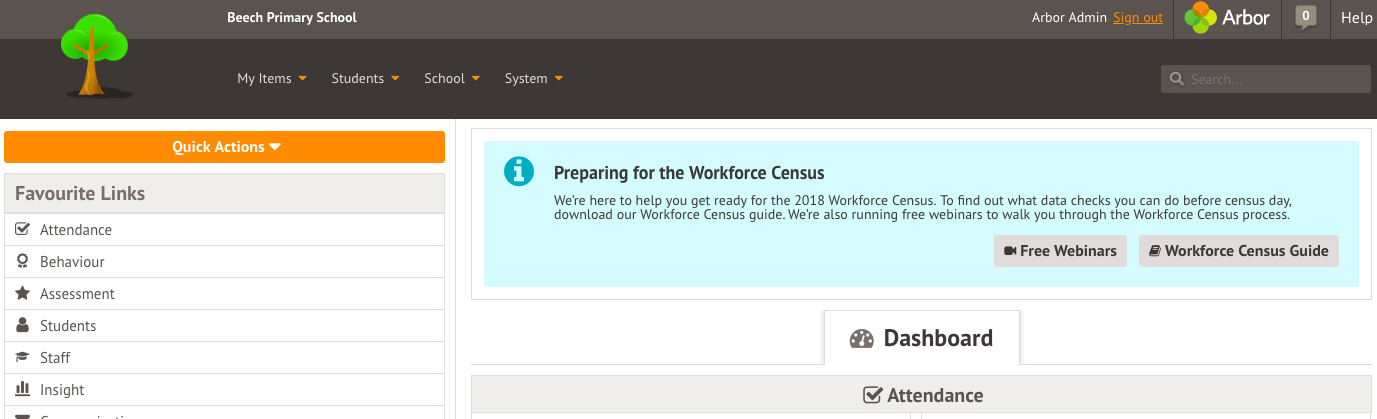Open the Workforce Census Guide
The image size is (1377, 419).
(1239, 251)
